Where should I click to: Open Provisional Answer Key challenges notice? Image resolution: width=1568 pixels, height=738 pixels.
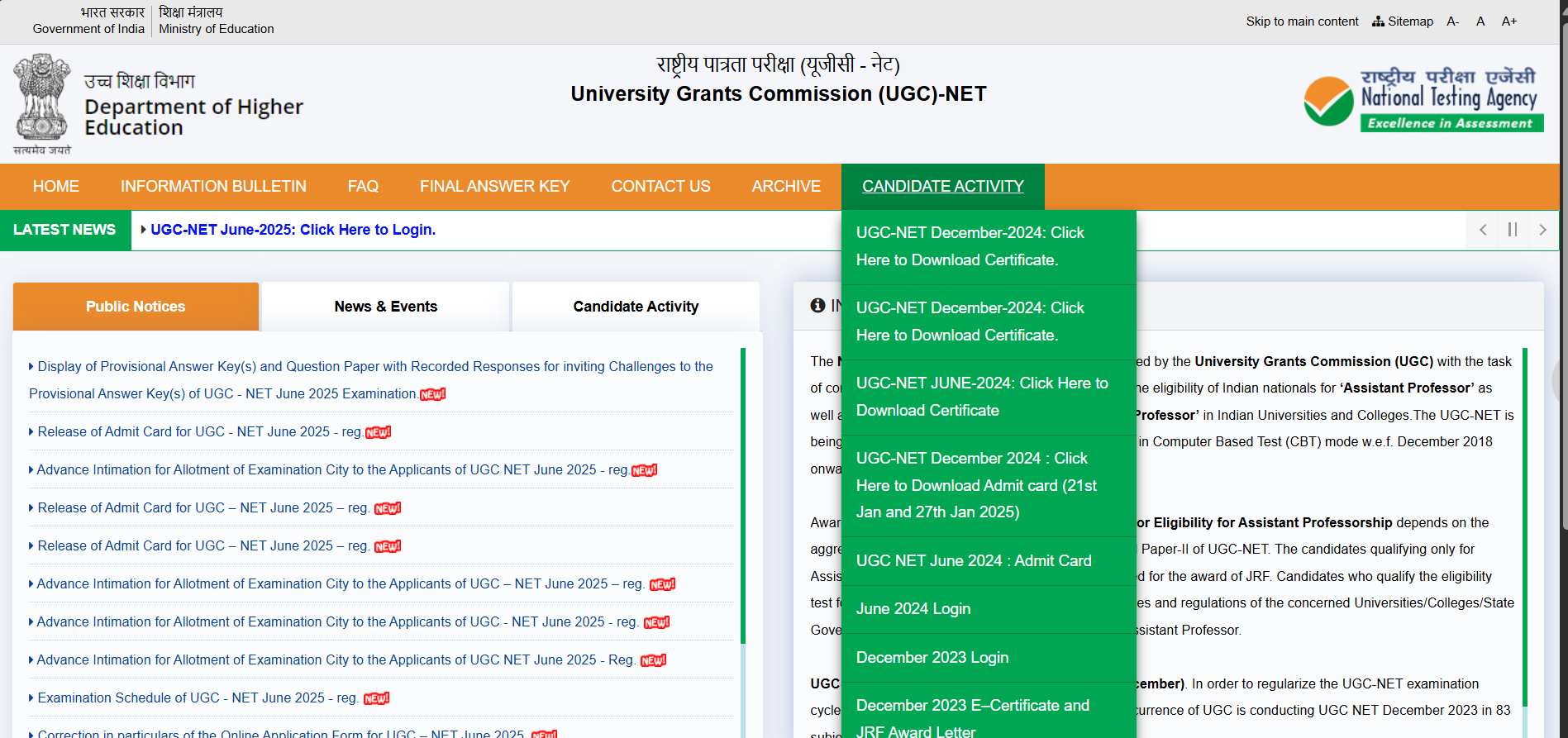pos(371,380)
